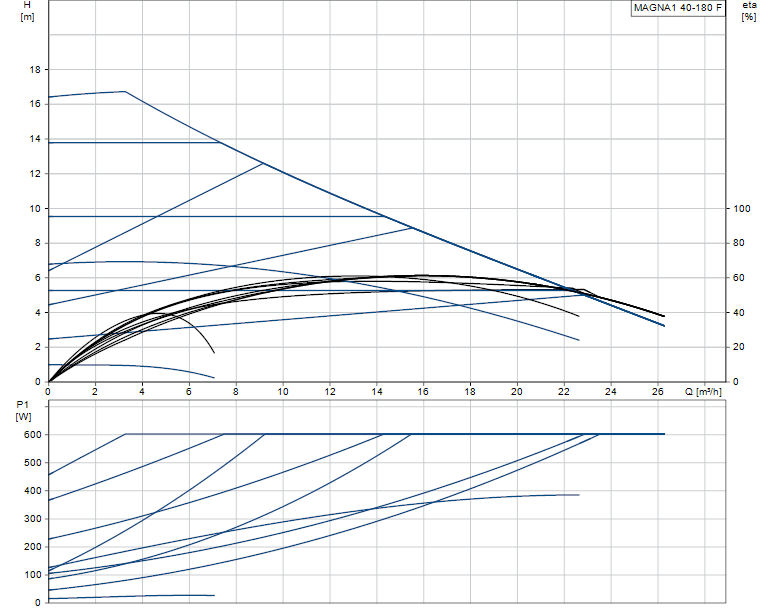Select the 2 tick on flow axis
Screen dimensions: 774x611
[95, 392]
